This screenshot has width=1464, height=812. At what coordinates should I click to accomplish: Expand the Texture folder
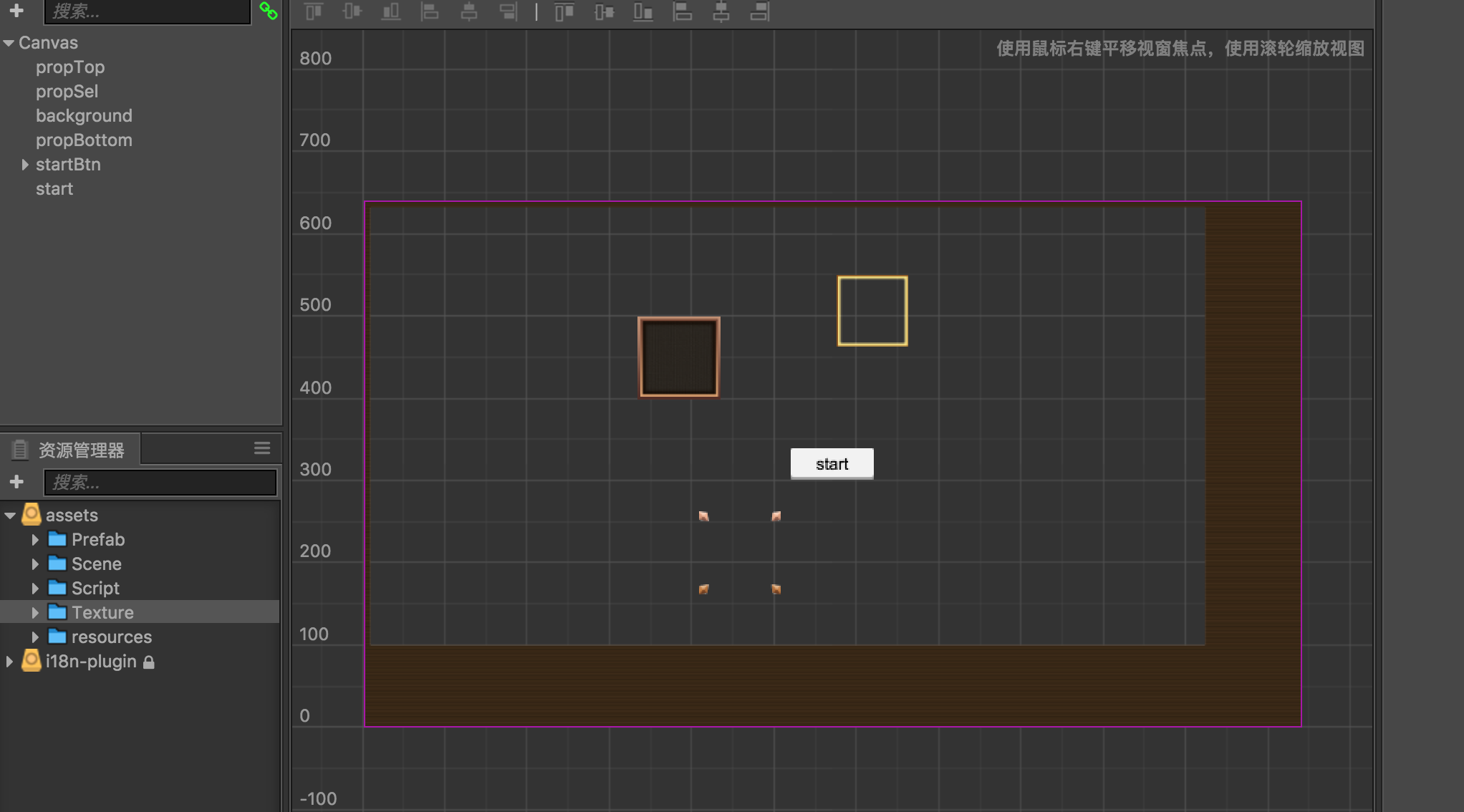pos(35,613)
